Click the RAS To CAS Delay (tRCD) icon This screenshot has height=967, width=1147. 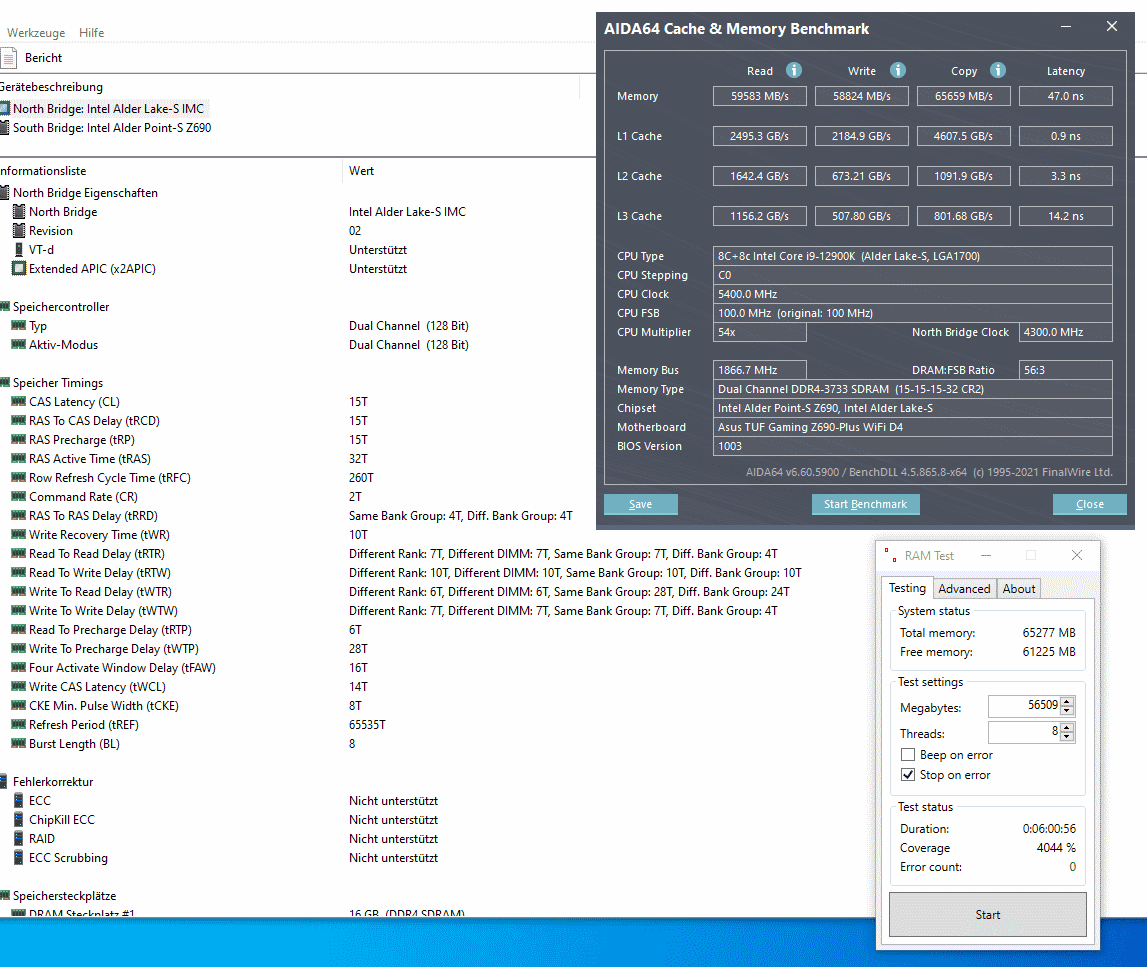click(x=19, y=421)
